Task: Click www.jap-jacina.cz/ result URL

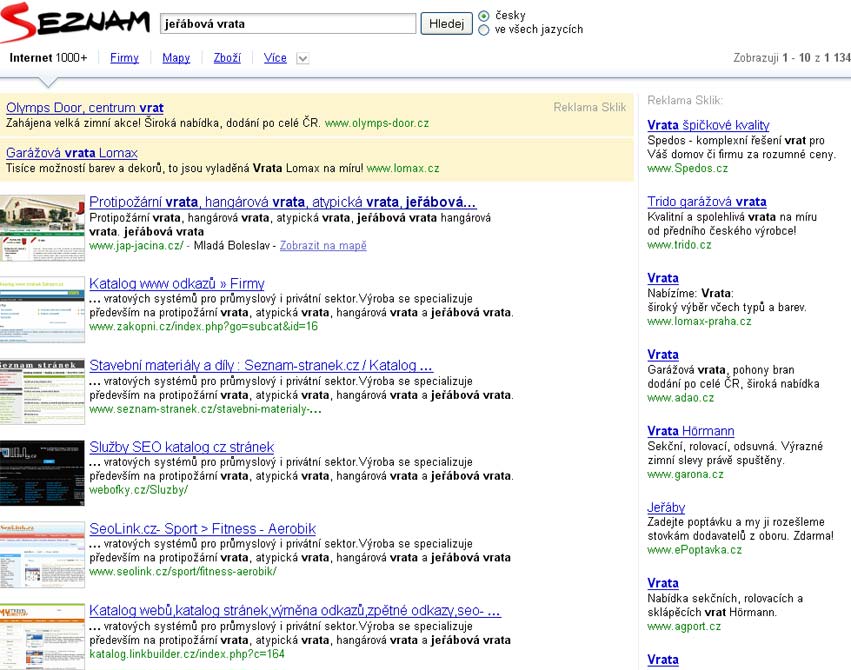Action: tap(136, 245)
